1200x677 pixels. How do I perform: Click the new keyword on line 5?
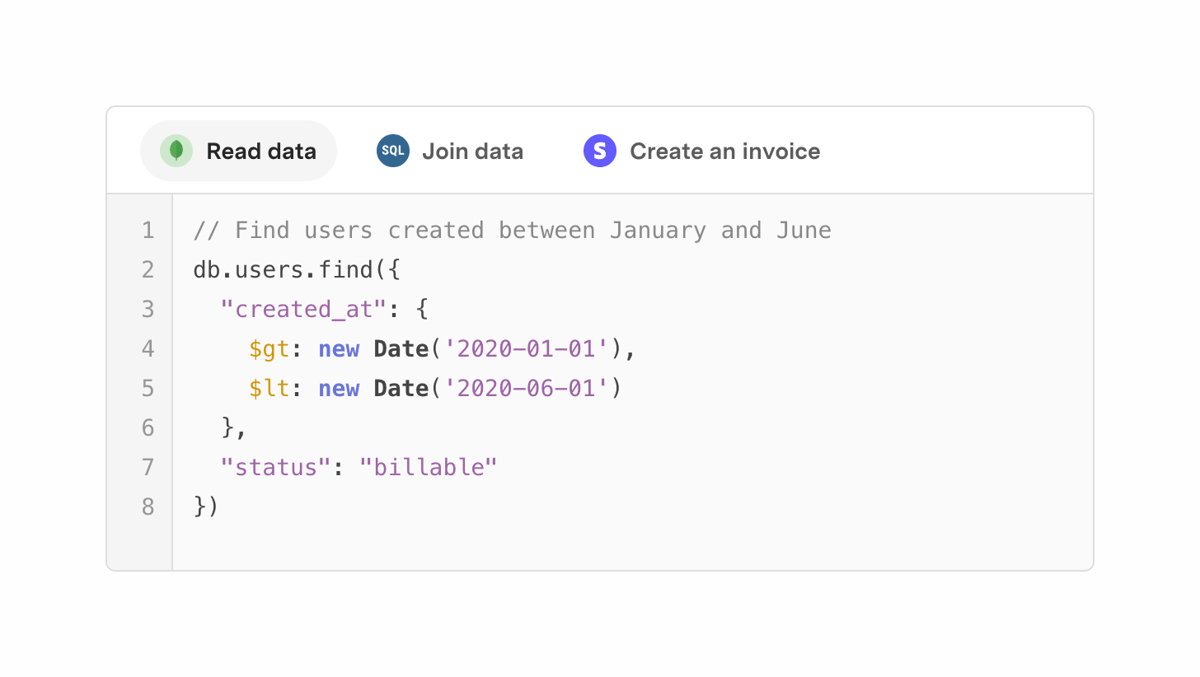pyautogui.click(x=339, y=388)
